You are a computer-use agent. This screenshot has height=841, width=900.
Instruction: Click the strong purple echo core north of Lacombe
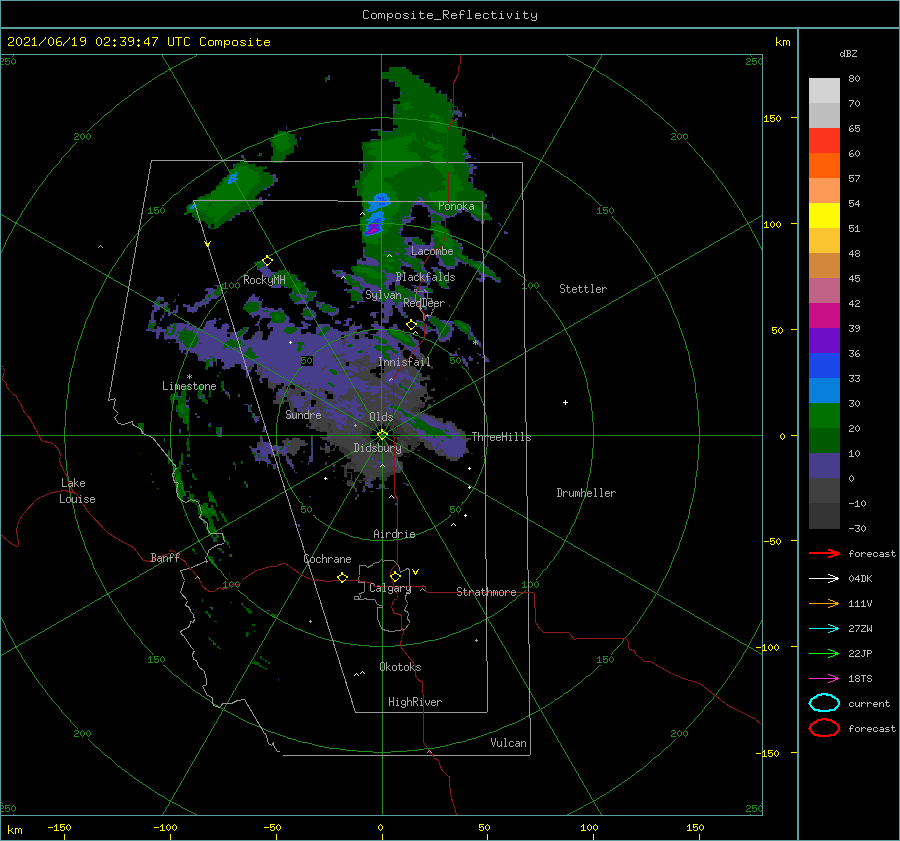click(372, 230)
